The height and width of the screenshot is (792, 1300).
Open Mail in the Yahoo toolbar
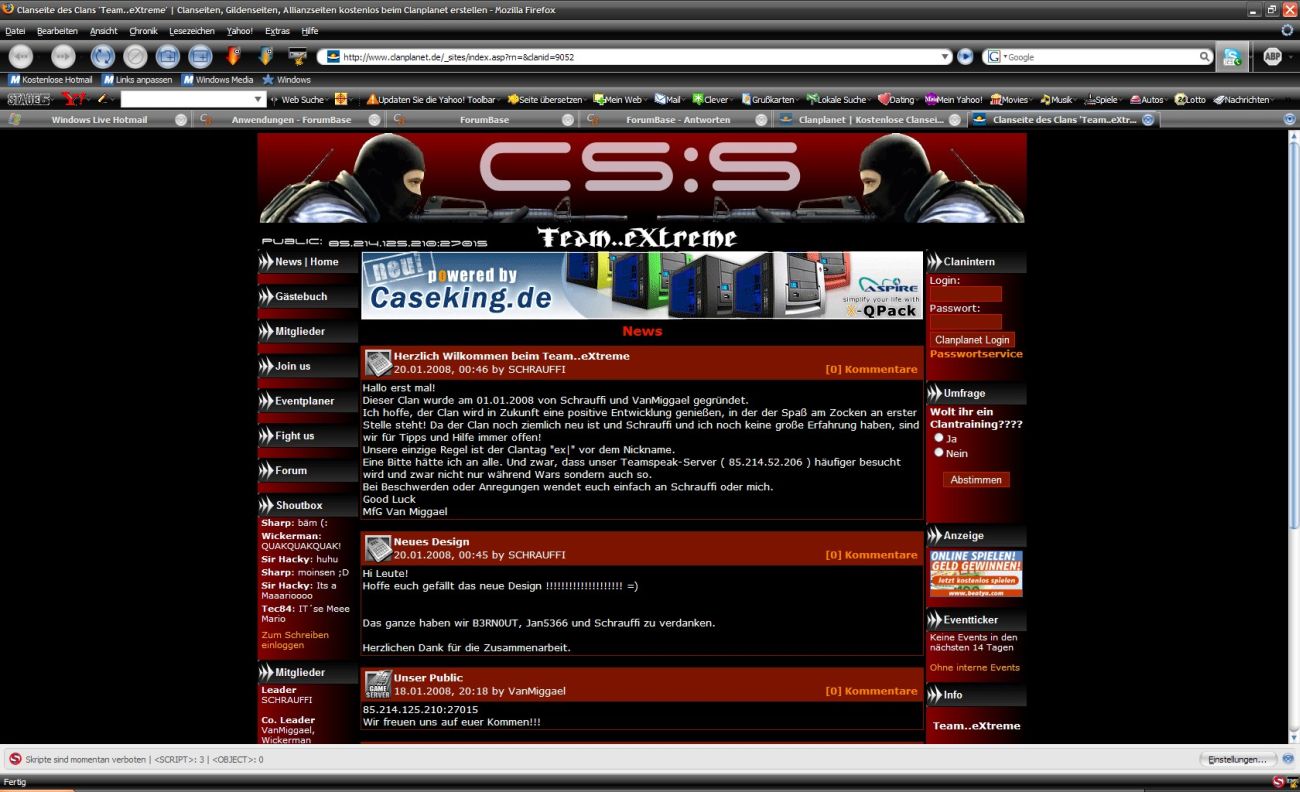click(667, 99)
